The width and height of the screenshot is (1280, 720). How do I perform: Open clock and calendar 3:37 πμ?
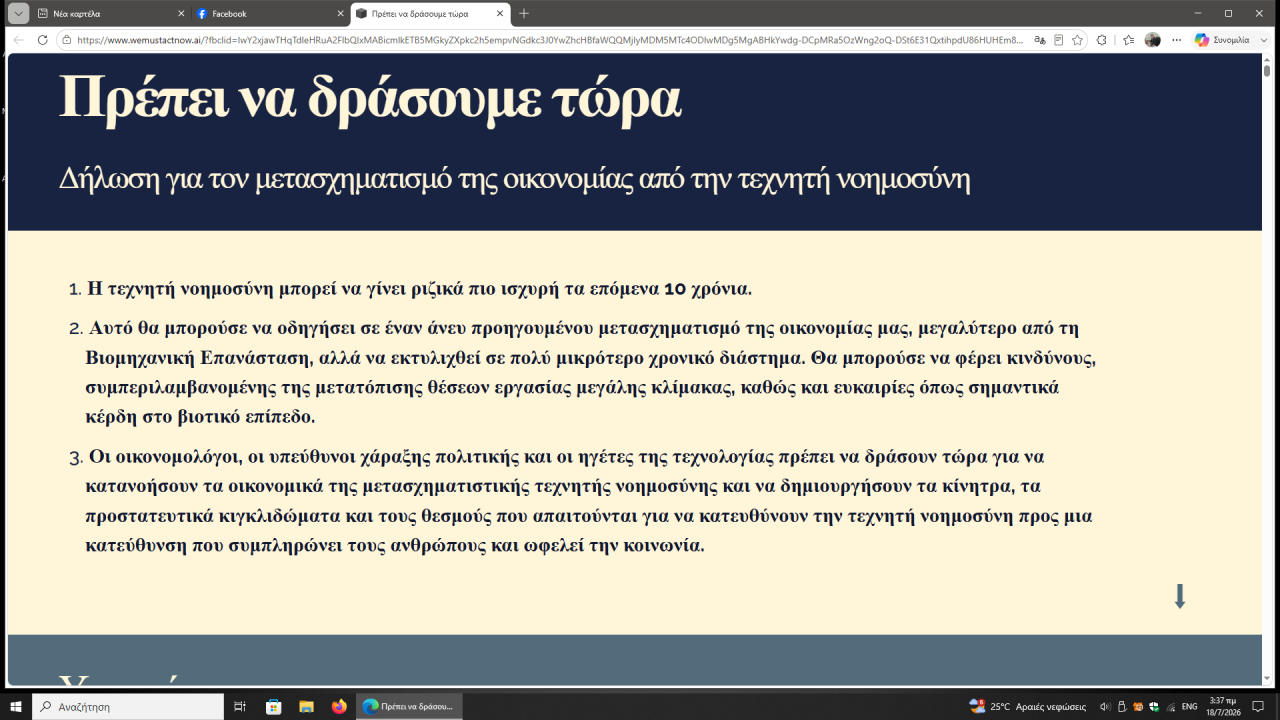click(x=1223, y=706)
